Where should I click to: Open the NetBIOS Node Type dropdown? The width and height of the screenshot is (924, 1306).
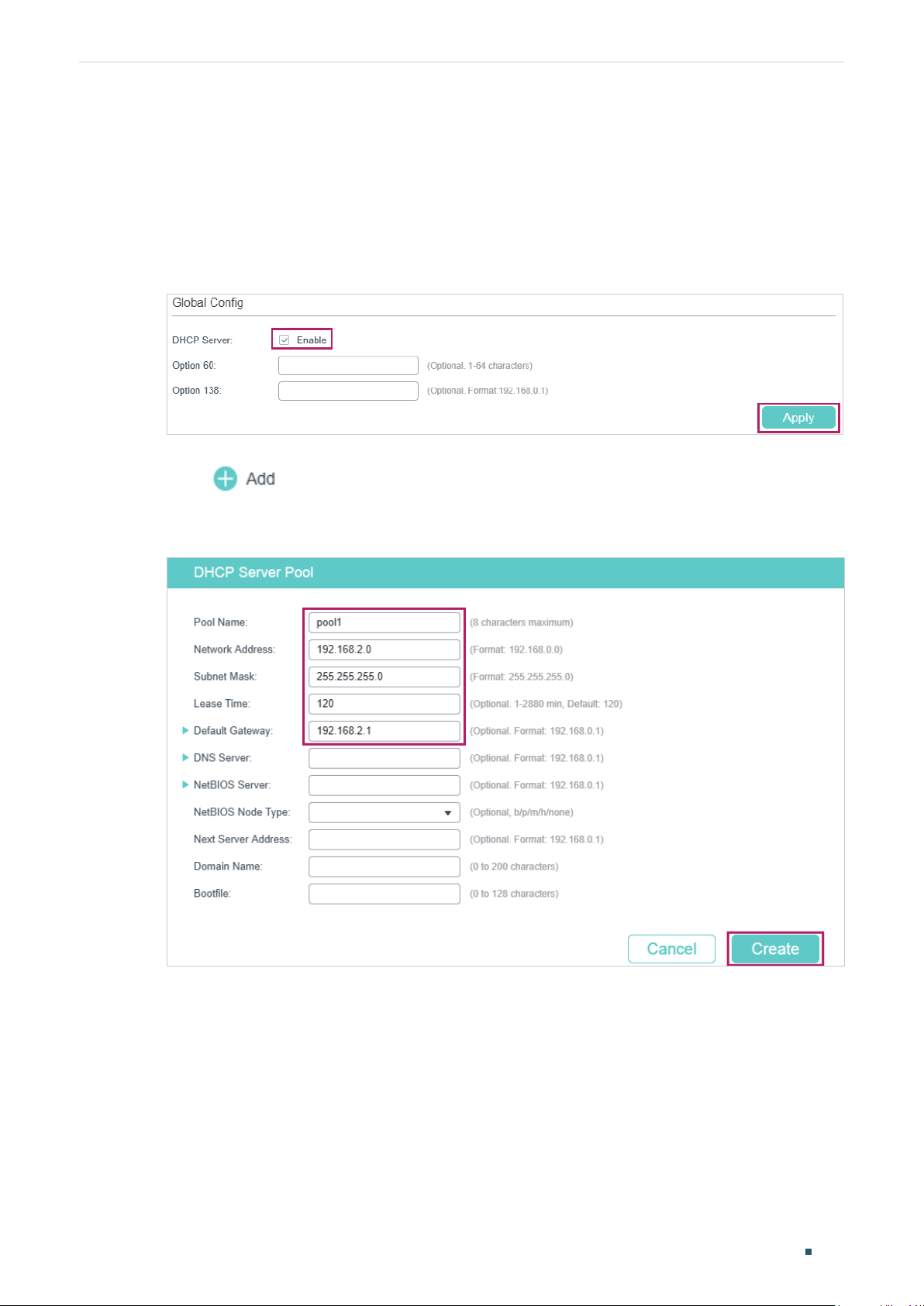click(384, 812)
